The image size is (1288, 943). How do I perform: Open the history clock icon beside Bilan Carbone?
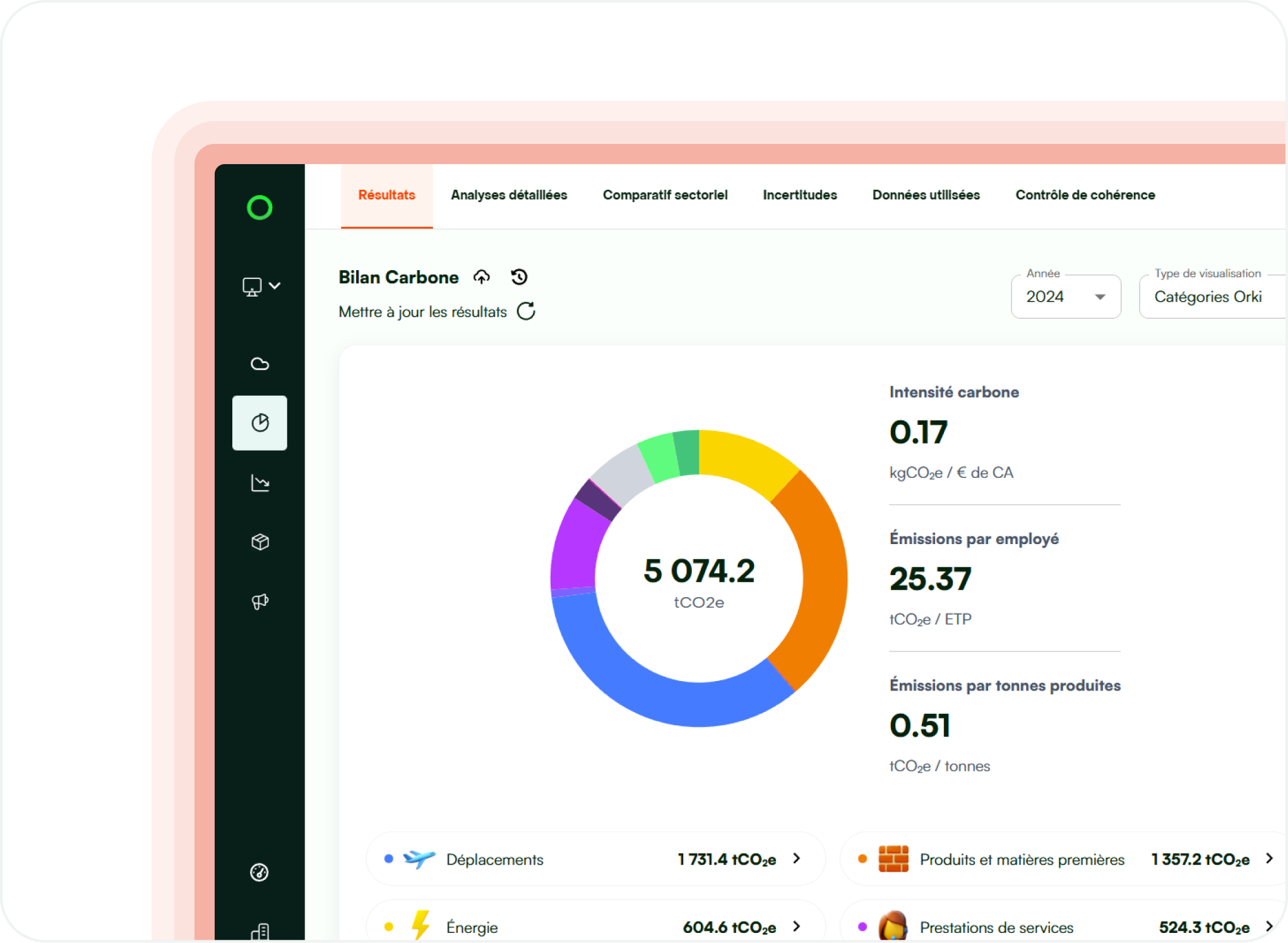(519, 277)
